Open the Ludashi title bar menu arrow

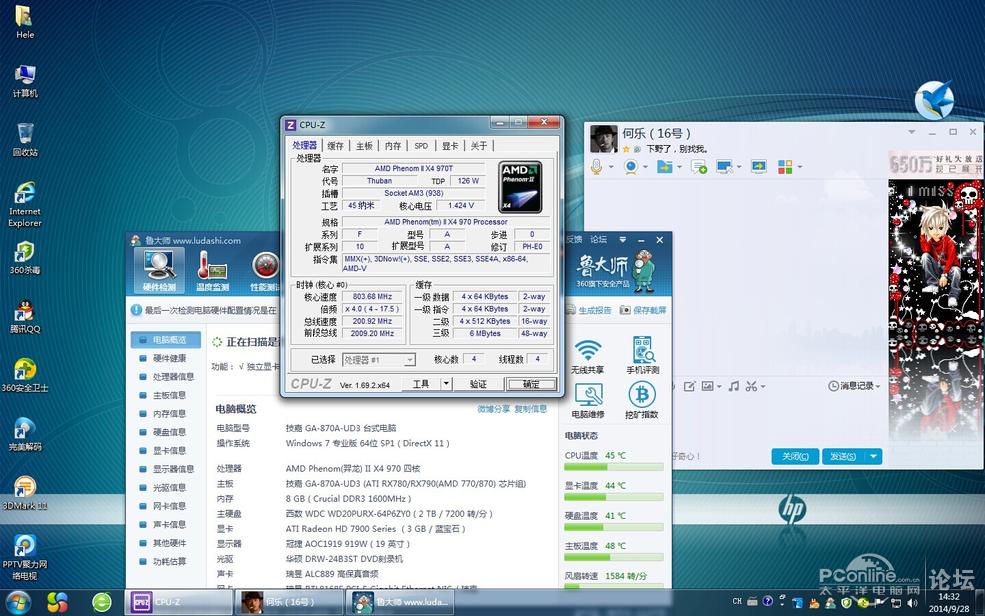[623, 239]
